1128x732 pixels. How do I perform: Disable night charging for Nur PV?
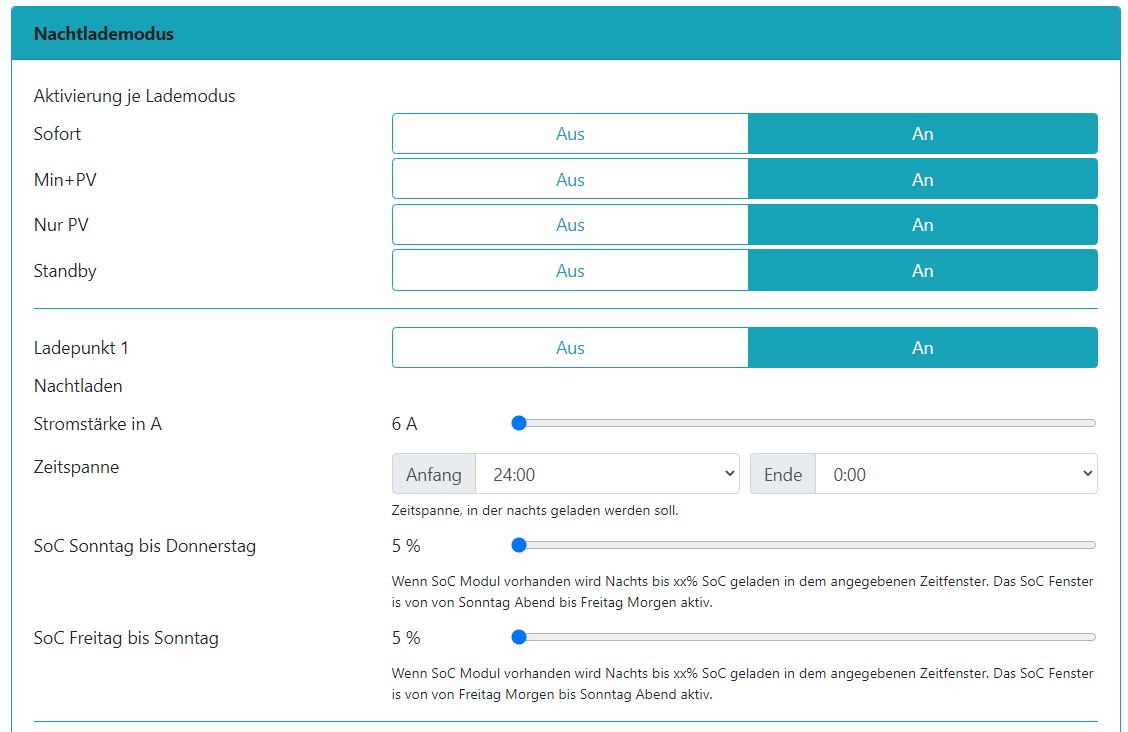point(570,225)
